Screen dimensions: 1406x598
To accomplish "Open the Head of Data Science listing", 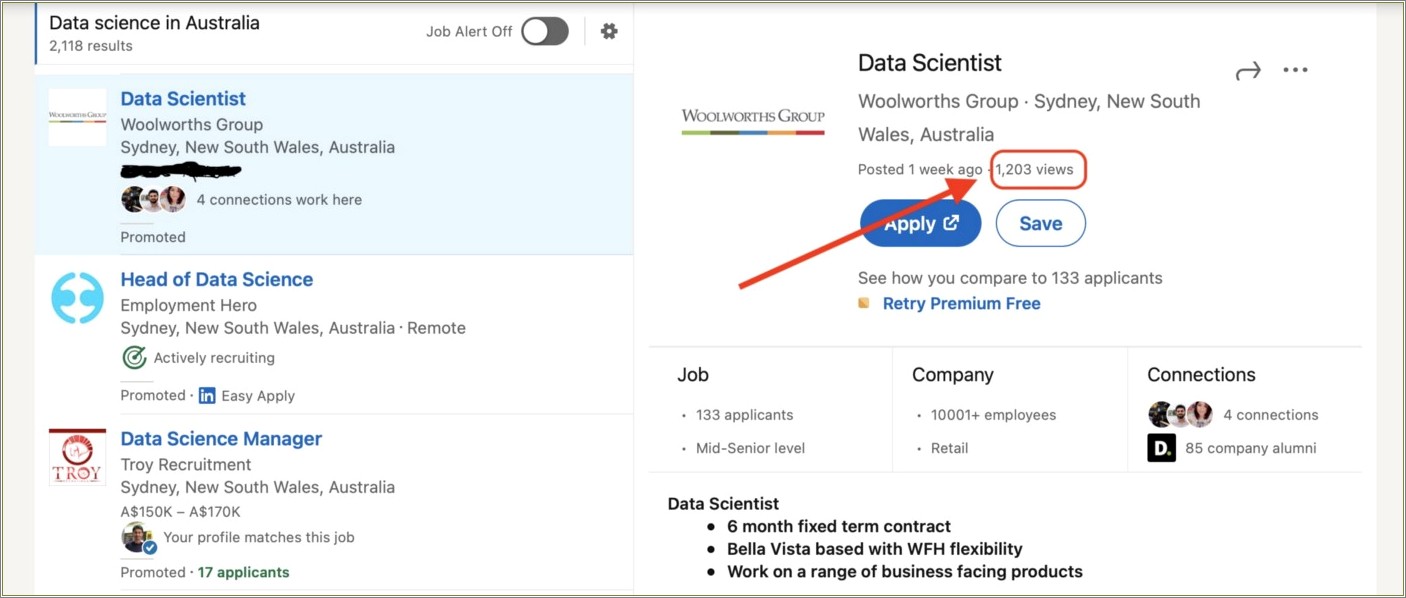I will click(x=216, y=279).
